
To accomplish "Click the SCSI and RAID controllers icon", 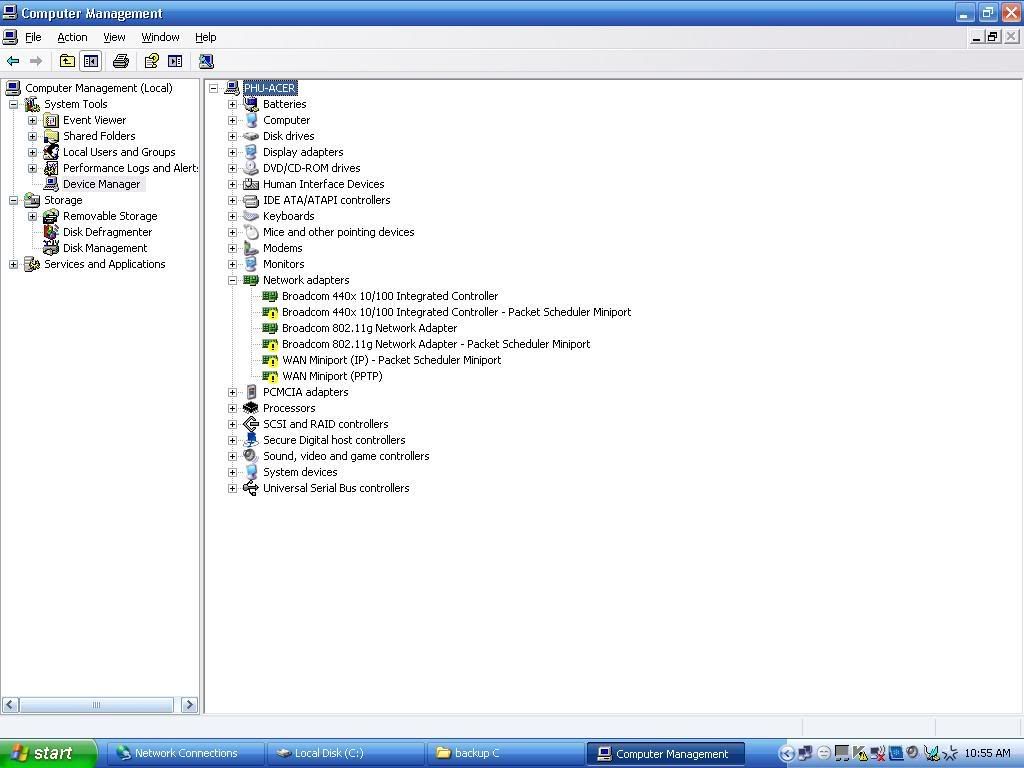I will pyautogui.click(x=251, y=424).
